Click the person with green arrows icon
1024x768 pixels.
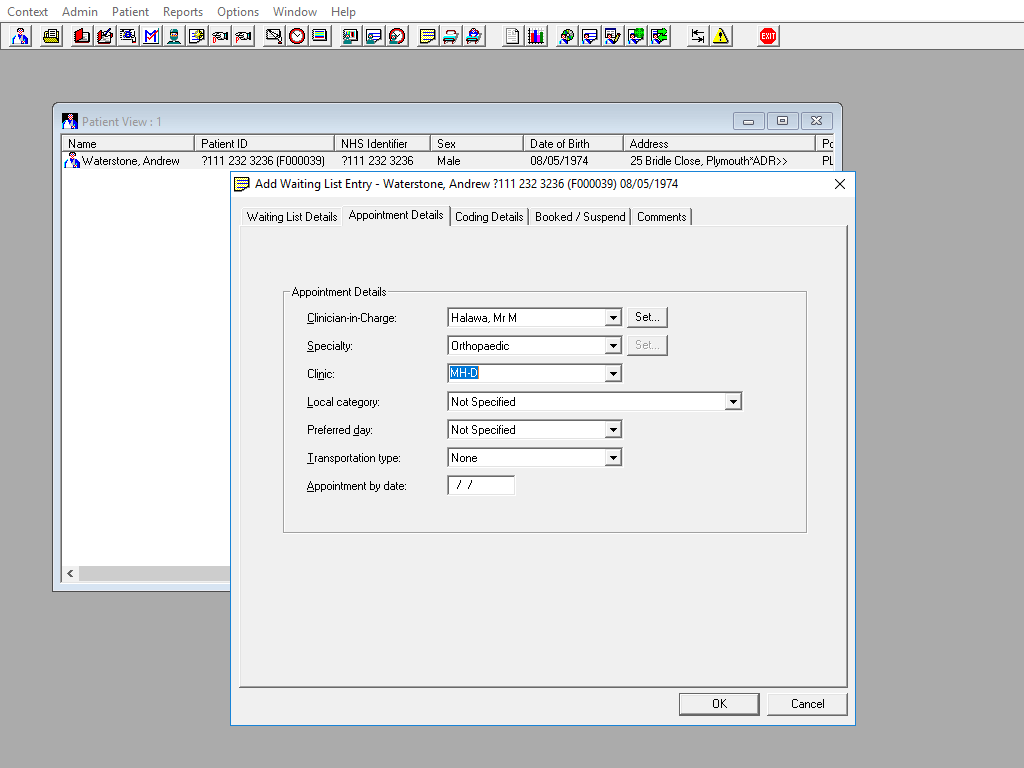pos(659,36)
